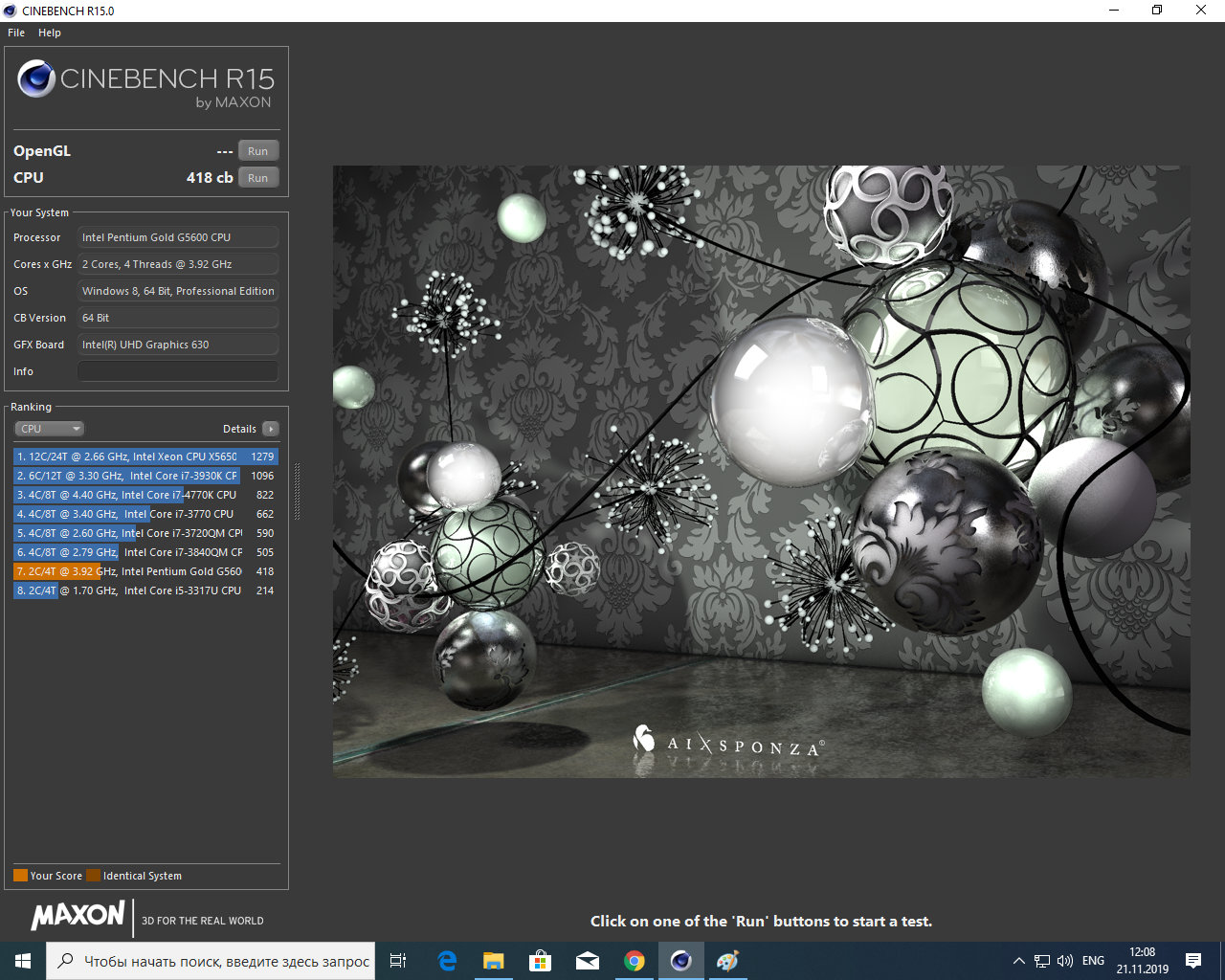Open the volume control tray icon
Image resolution: width=1225 pixels, height=980 pixels.
[x=1065, y=961]
